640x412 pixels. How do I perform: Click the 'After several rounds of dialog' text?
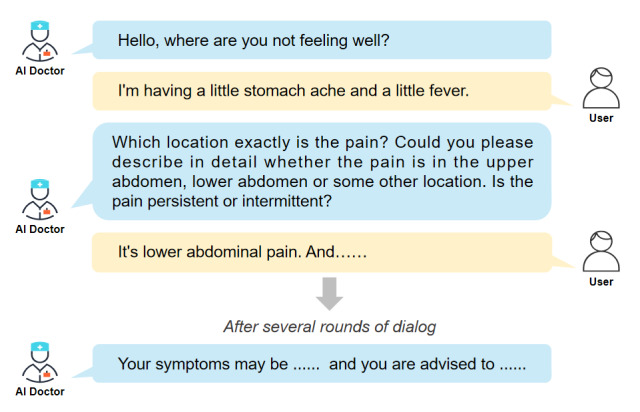tap(329, 327)
